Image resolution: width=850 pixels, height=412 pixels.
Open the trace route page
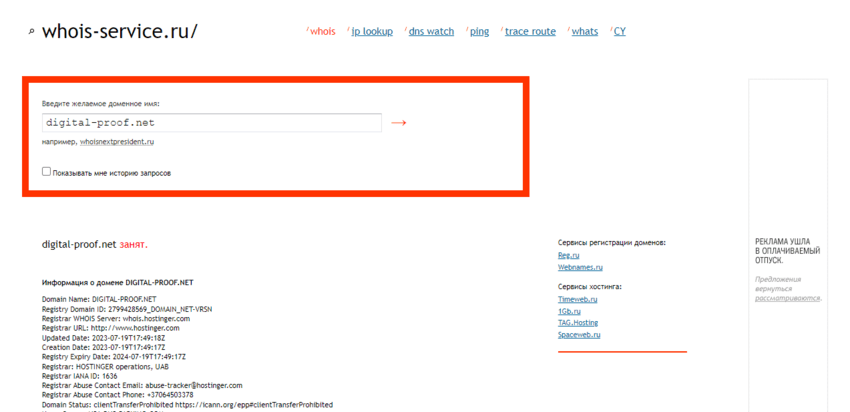(x=529, y=31)
